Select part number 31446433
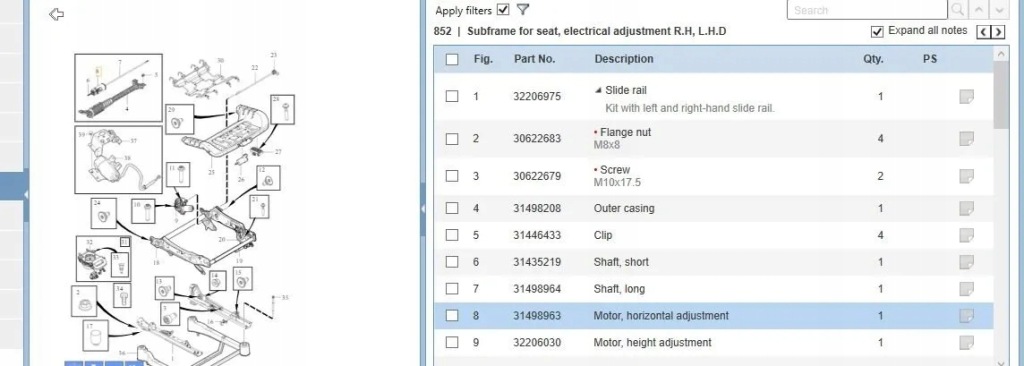This screenshot has height=366, width=1024. coord(537,235)
